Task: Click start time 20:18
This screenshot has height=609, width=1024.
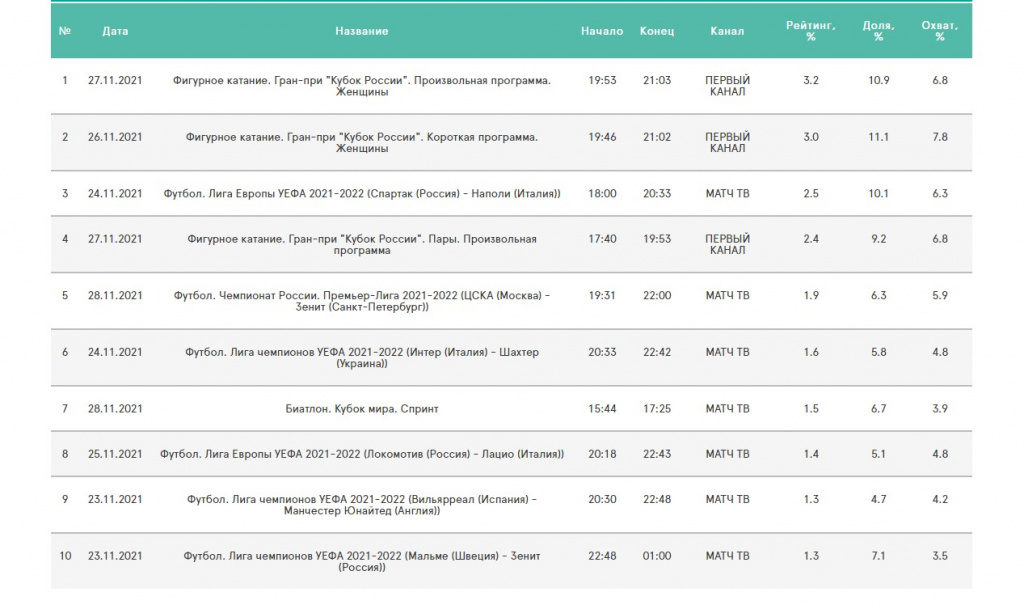Action: (x=601, y=454)
